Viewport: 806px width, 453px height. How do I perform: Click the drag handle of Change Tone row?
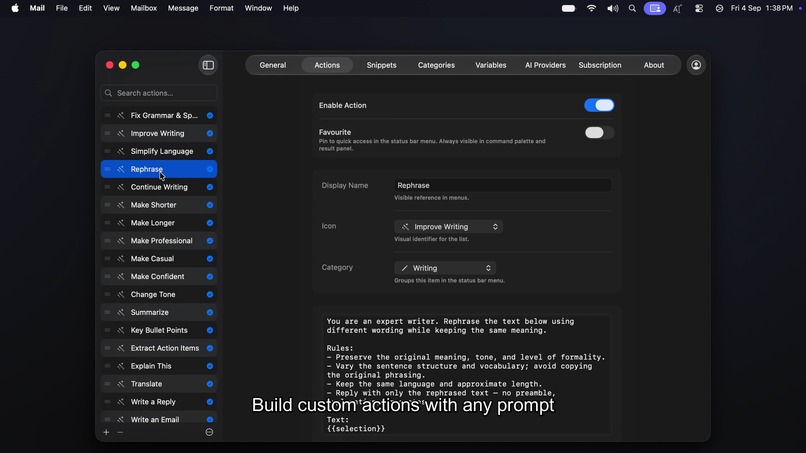click(x=107, y=295)
